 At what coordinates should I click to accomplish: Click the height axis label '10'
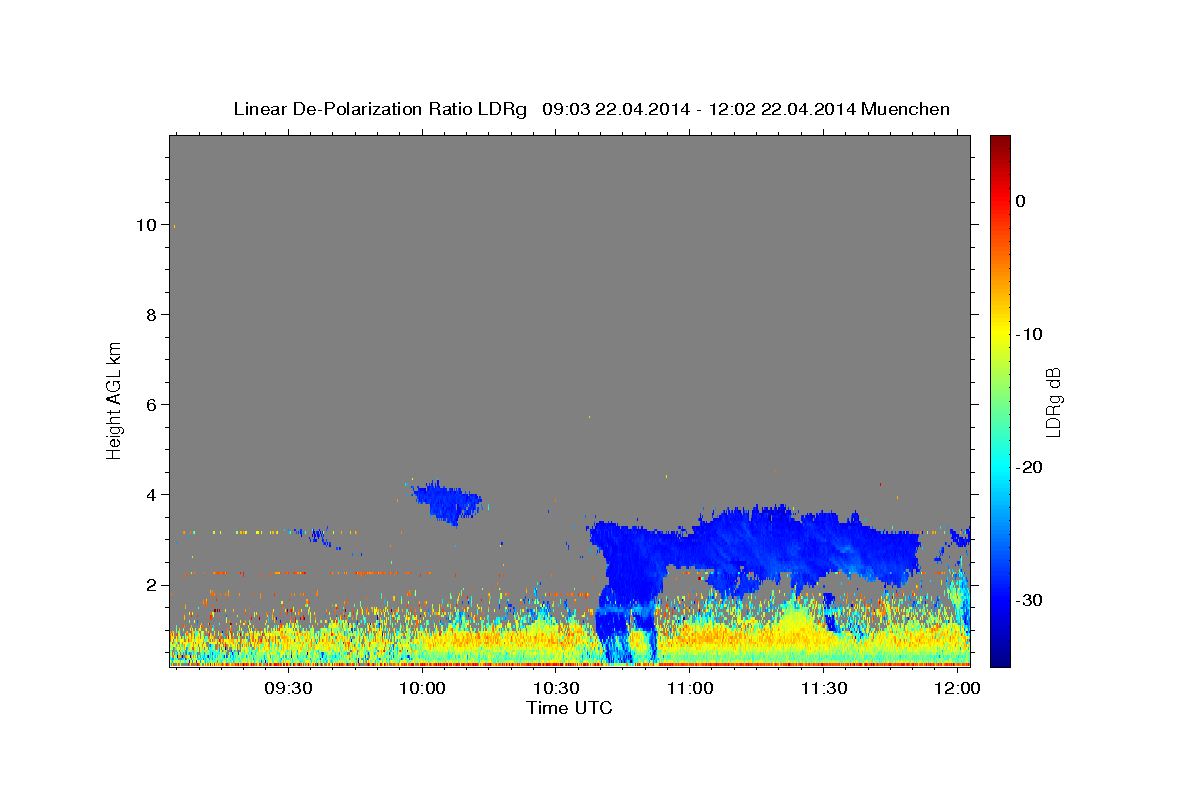coord(147,224)
